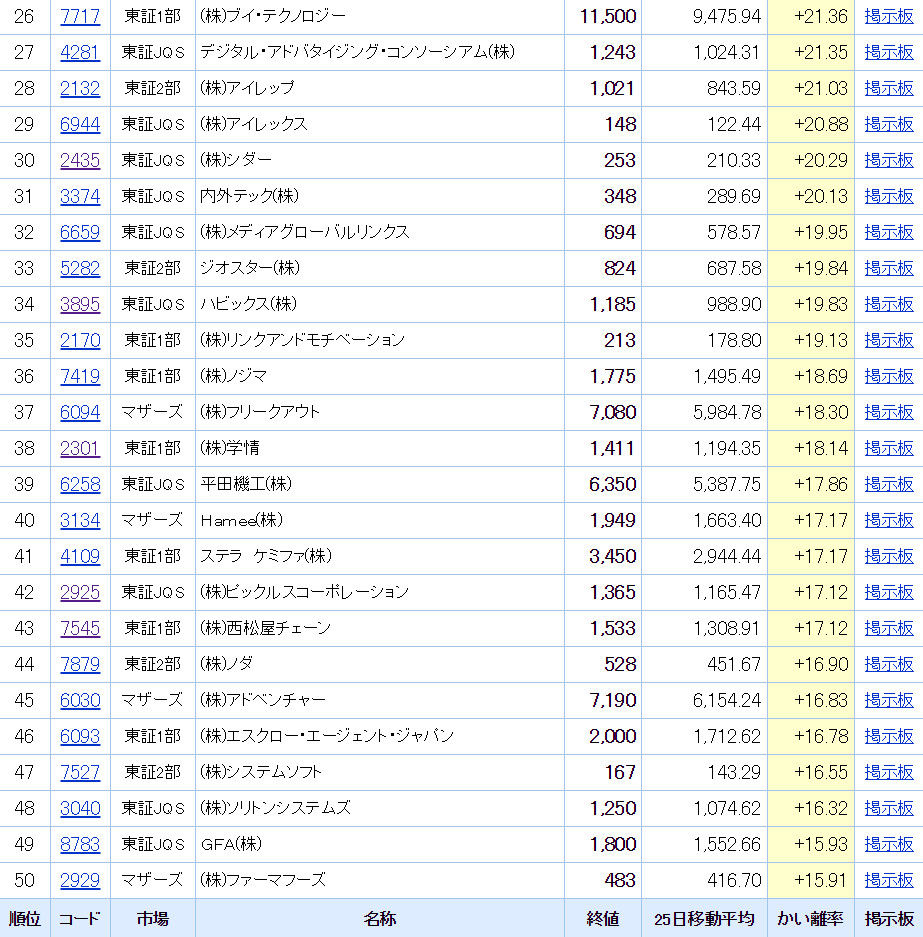Open 掲示板 for Hamee row
The image size is (923, 937).
(889, 520)
